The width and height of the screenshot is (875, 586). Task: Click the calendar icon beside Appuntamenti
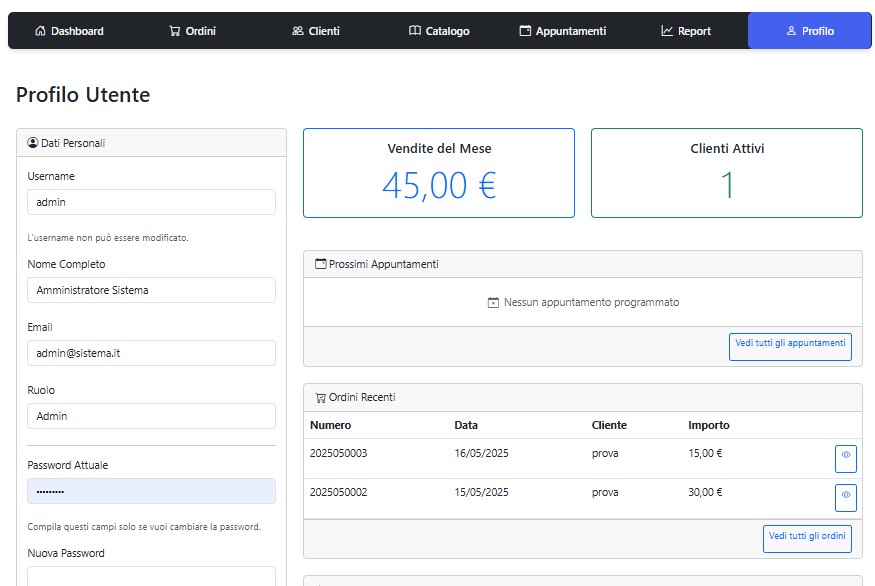coord(525,31)
